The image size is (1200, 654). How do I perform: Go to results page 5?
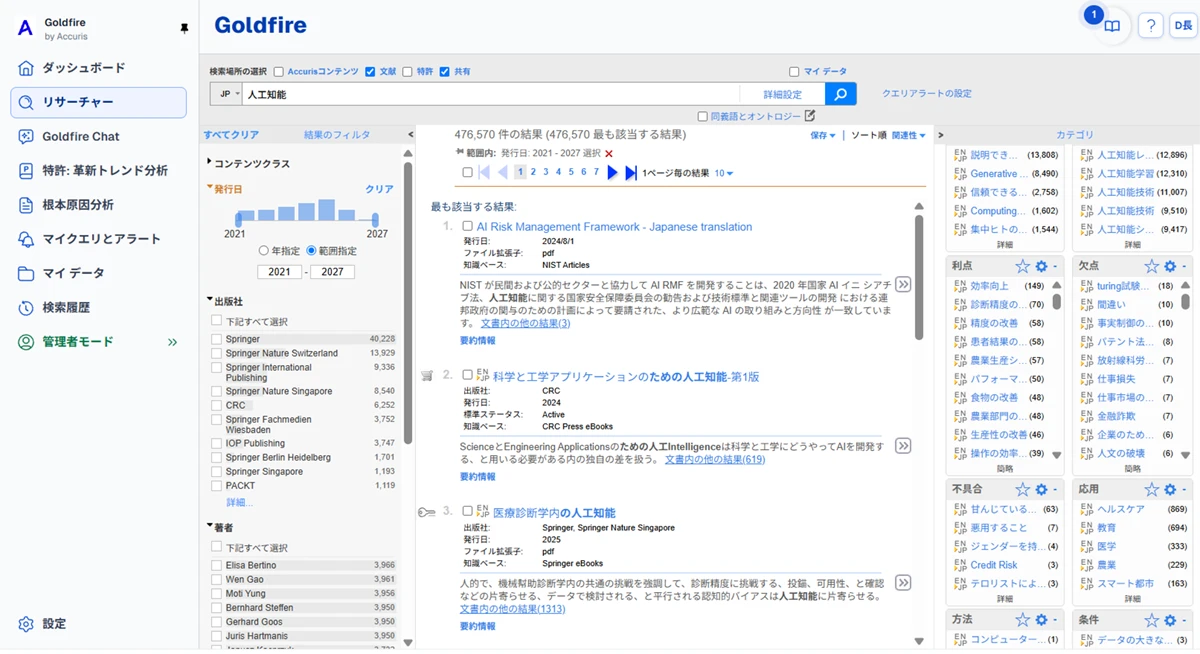click(x=571, y=173)
